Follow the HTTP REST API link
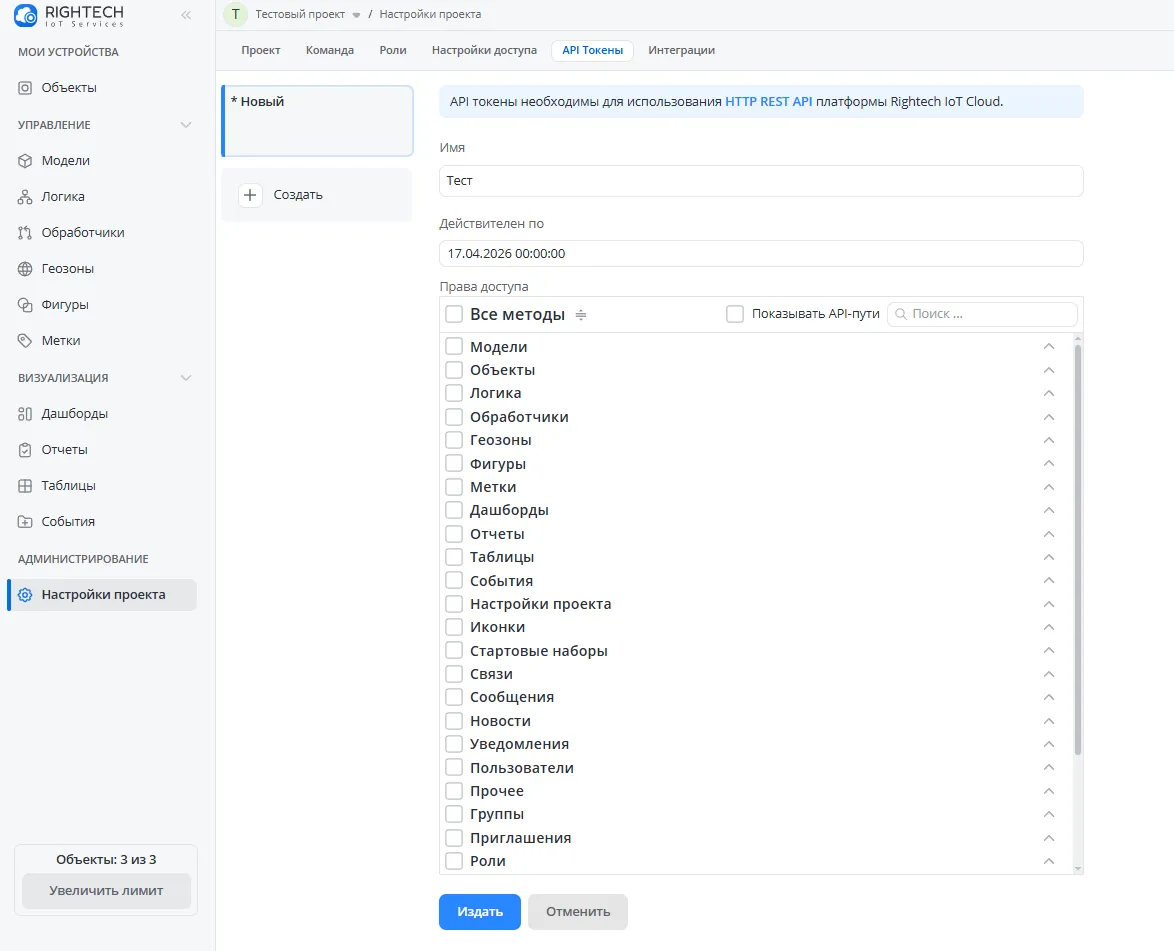The width and height of the screenshot is (1174, 951). (768, 101)
